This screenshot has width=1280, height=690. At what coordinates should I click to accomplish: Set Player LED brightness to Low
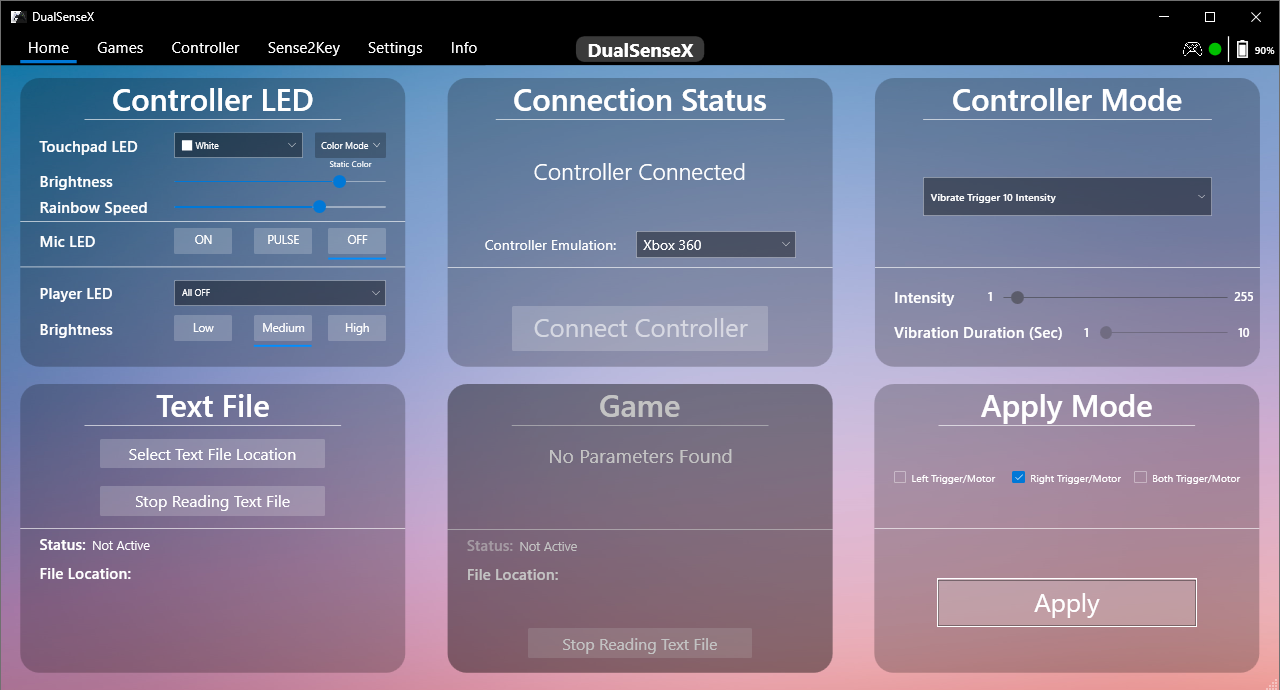click(203, 328)
